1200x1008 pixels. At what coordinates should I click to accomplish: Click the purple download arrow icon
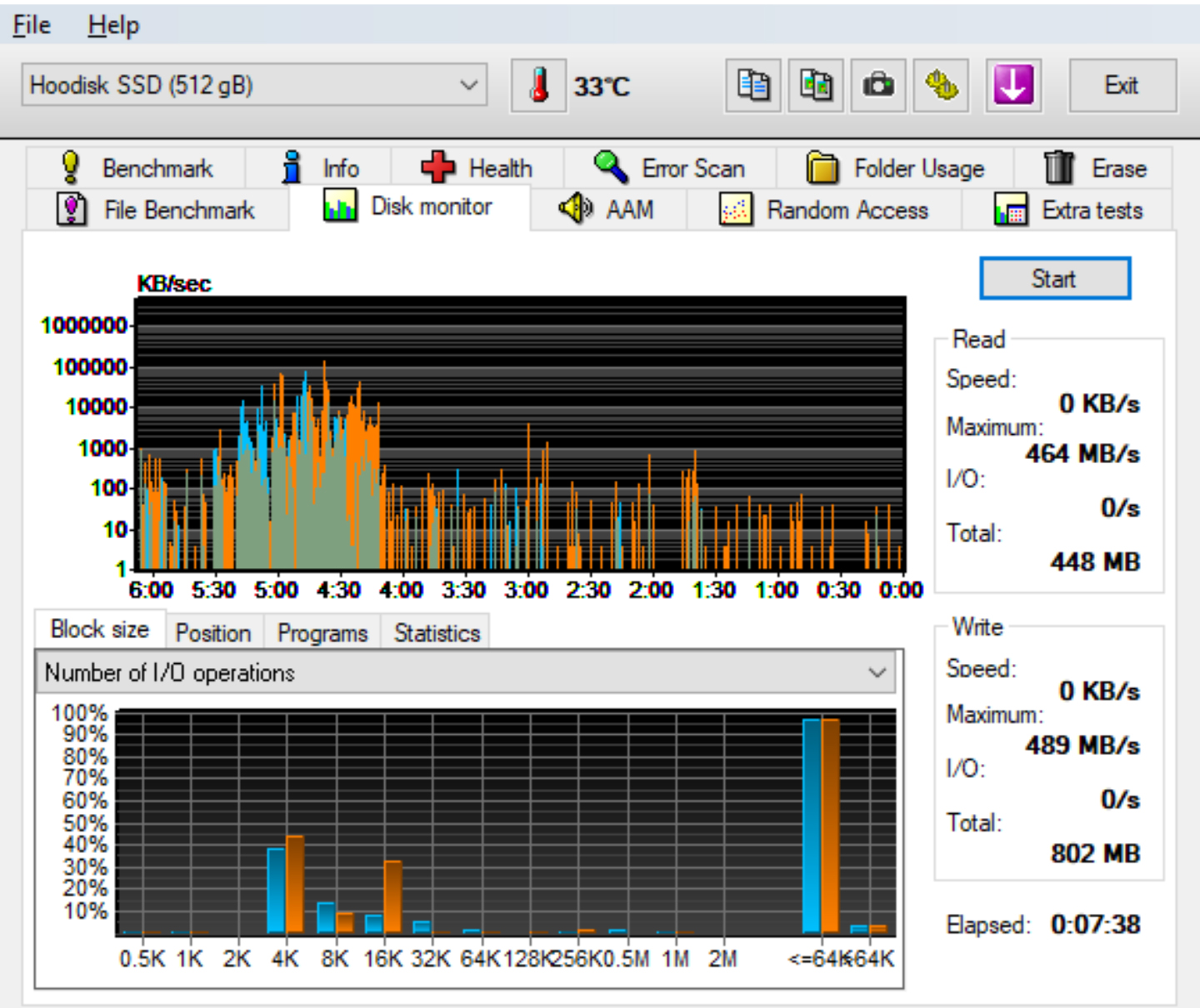1013,85
